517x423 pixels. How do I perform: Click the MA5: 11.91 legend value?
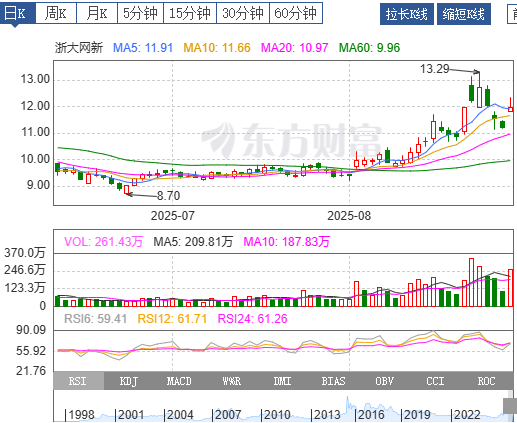tap(143, 48)
